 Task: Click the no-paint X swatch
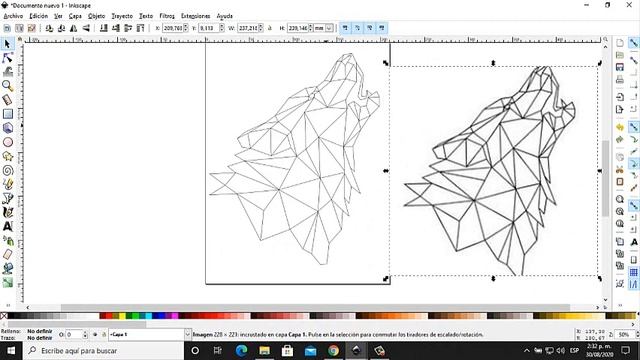click(x=4, y=316)
